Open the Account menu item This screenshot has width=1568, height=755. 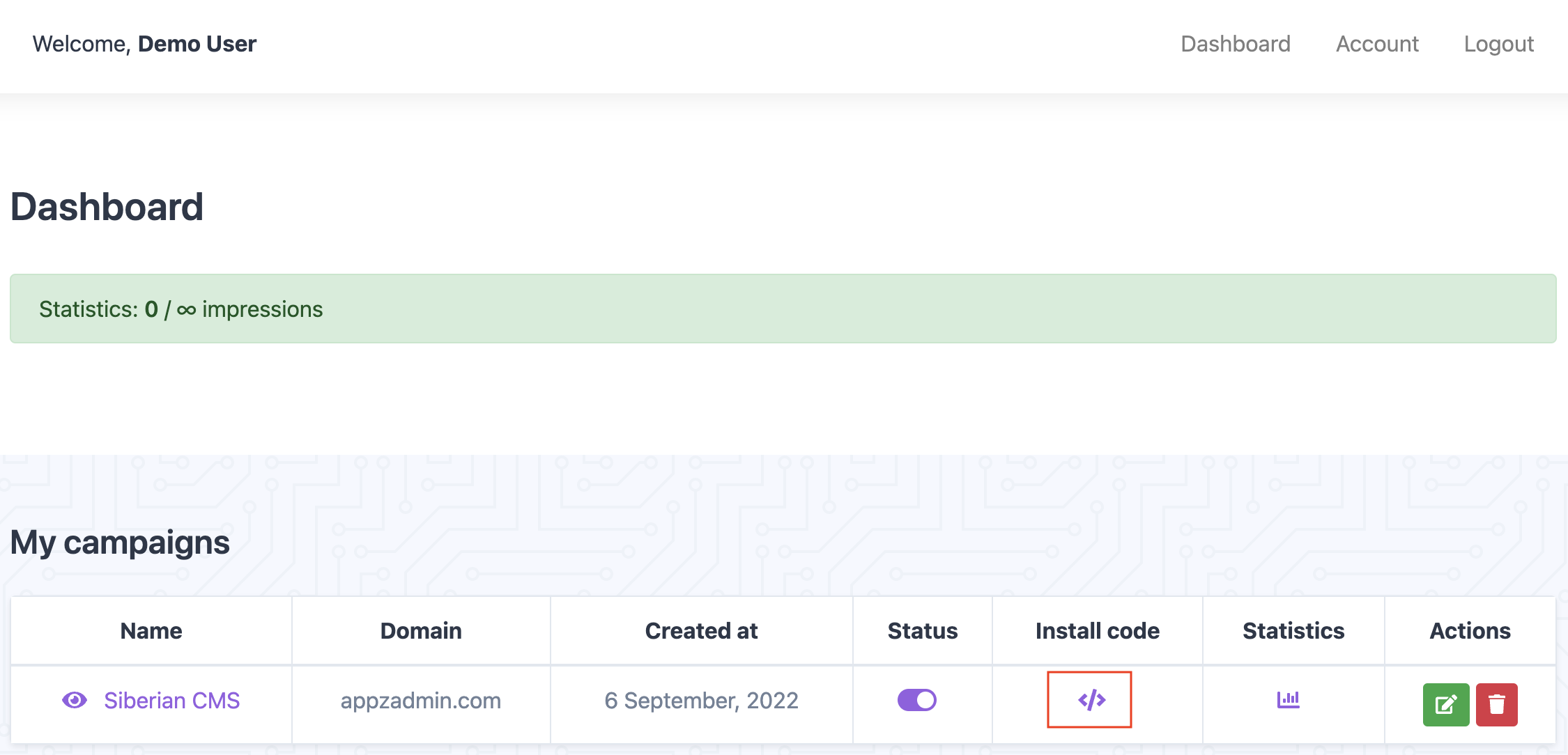[1377, 44]
